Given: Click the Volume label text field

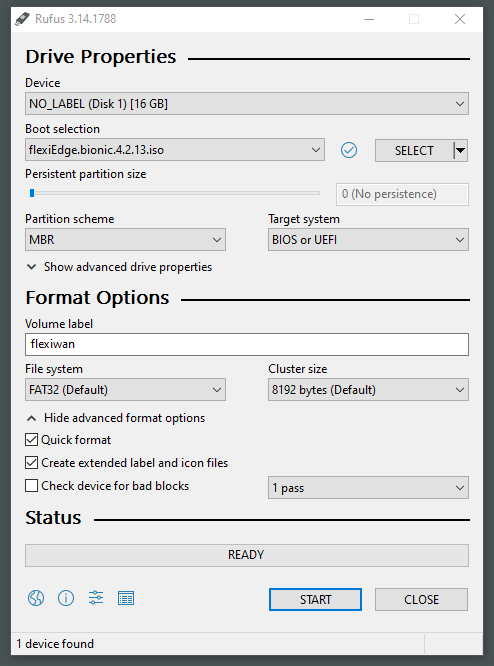Looking at the screenshot, I should pyautogui.click(x=247, y=344).
